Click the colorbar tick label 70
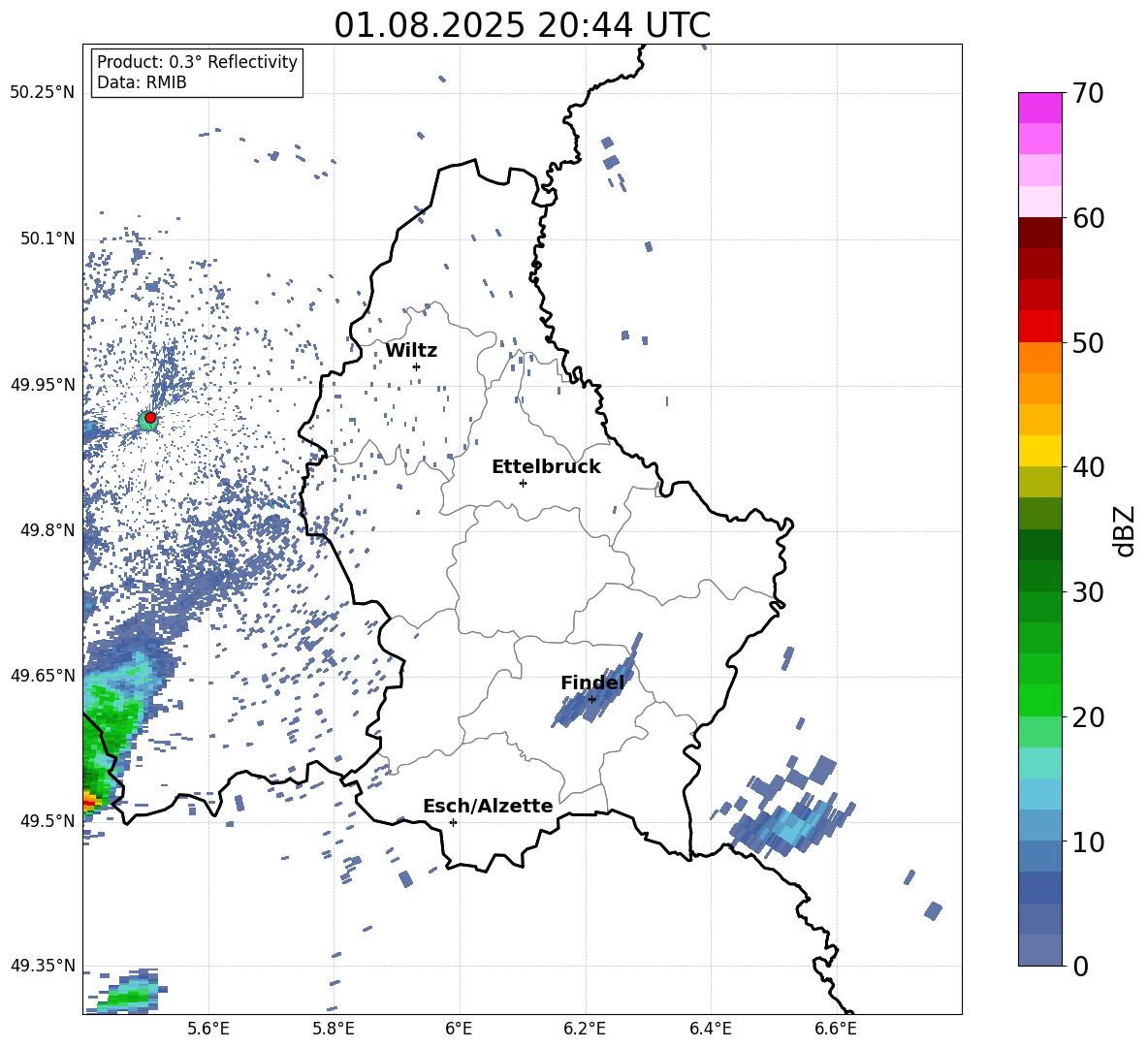The height and width of the screenshot is (1048, 1148). click(x=1088, y=93)
